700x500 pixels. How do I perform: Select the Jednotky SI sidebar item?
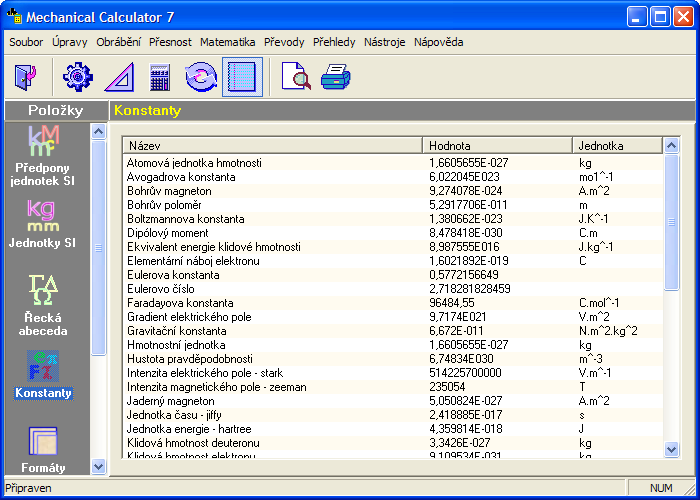point(43,224)
